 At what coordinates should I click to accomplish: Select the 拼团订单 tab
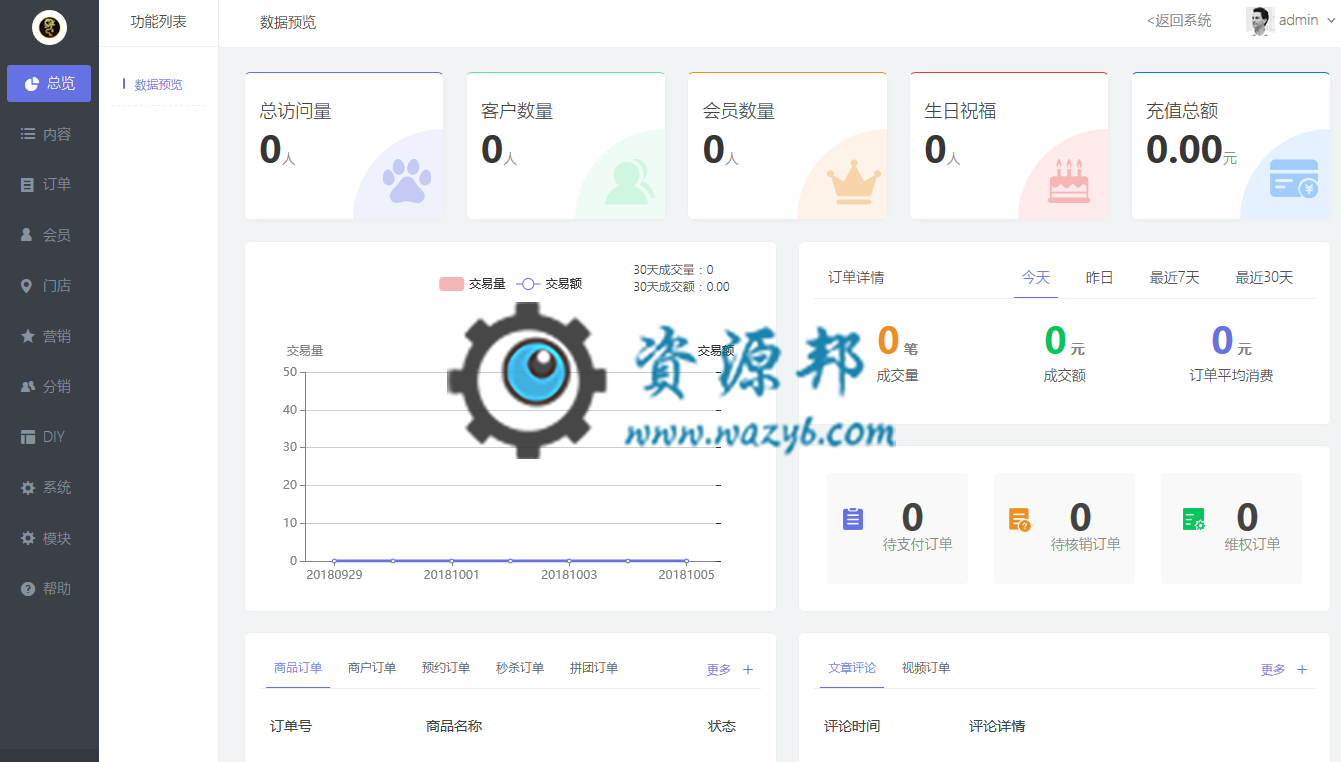594,668
